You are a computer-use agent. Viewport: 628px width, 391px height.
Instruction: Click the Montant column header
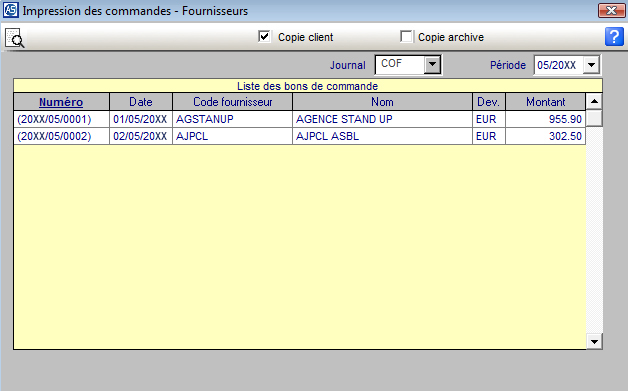(545, 102)
